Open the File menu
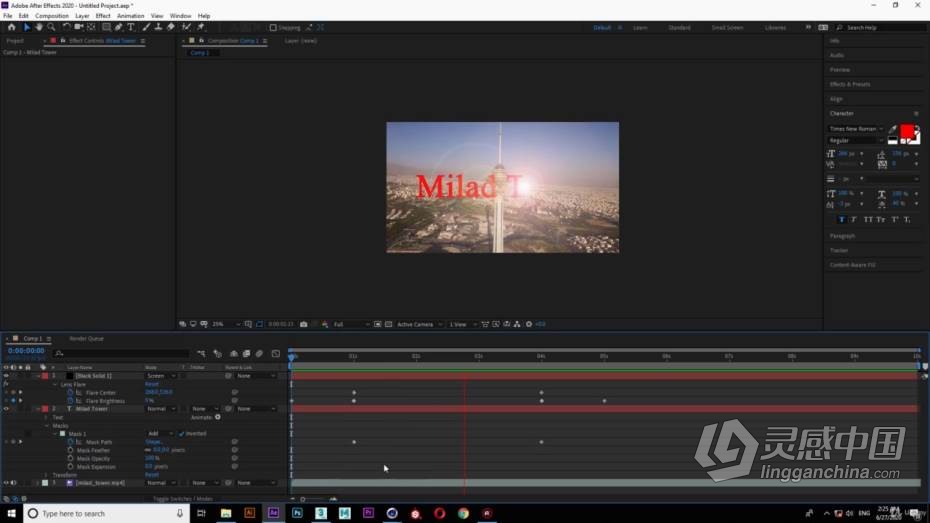 (x=8, y=16)
